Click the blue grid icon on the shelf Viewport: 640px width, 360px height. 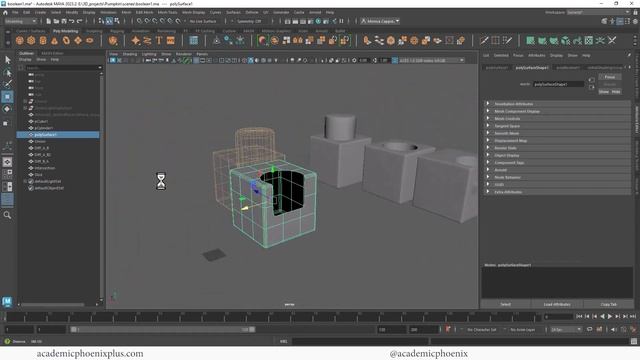(x=193, y=40)
